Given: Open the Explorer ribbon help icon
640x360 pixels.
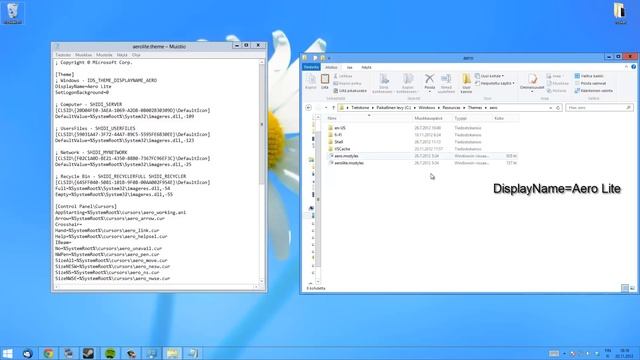Looking at the screenshot, I should click(633, 67).
